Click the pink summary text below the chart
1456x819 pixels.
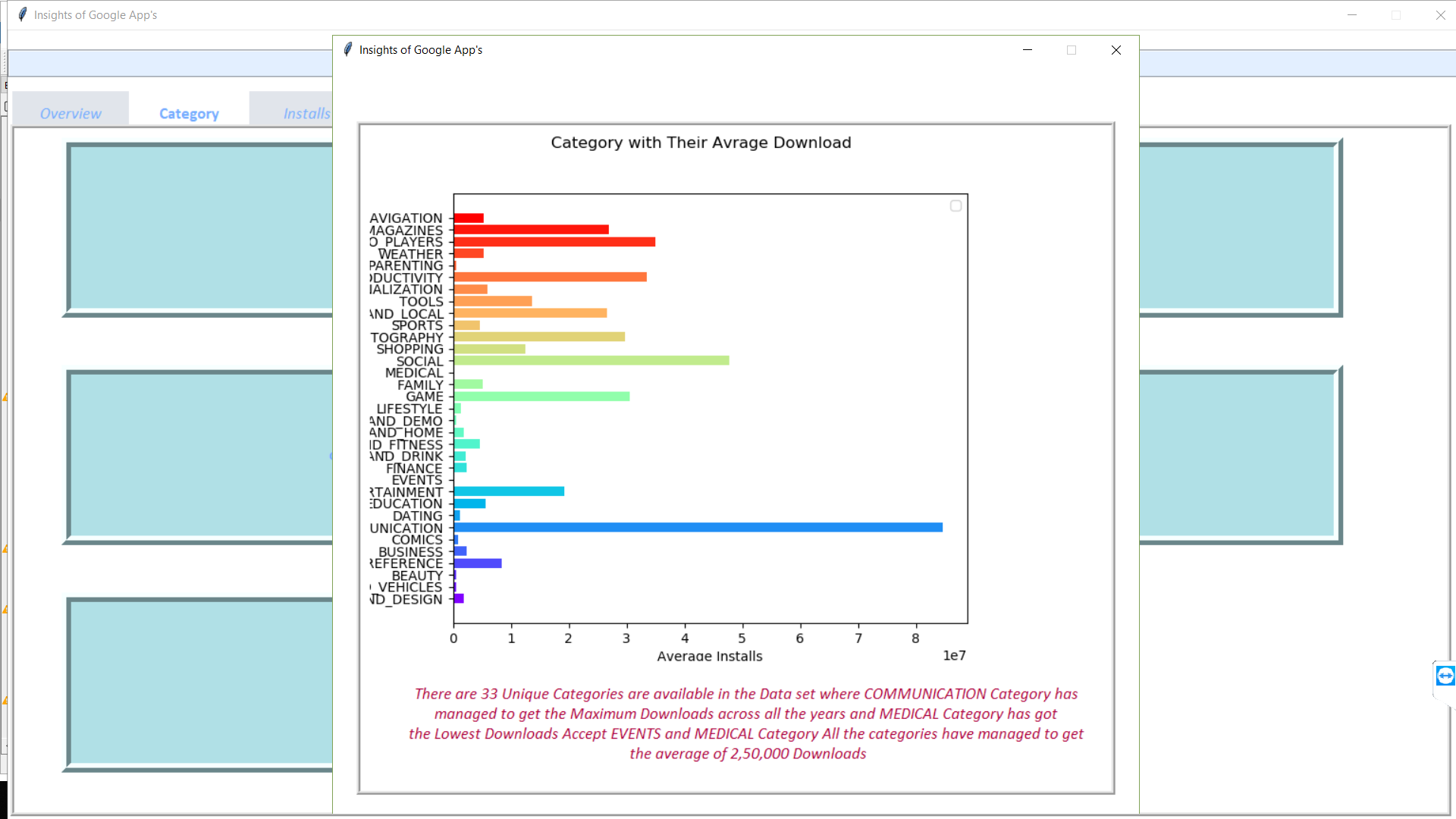746,723
